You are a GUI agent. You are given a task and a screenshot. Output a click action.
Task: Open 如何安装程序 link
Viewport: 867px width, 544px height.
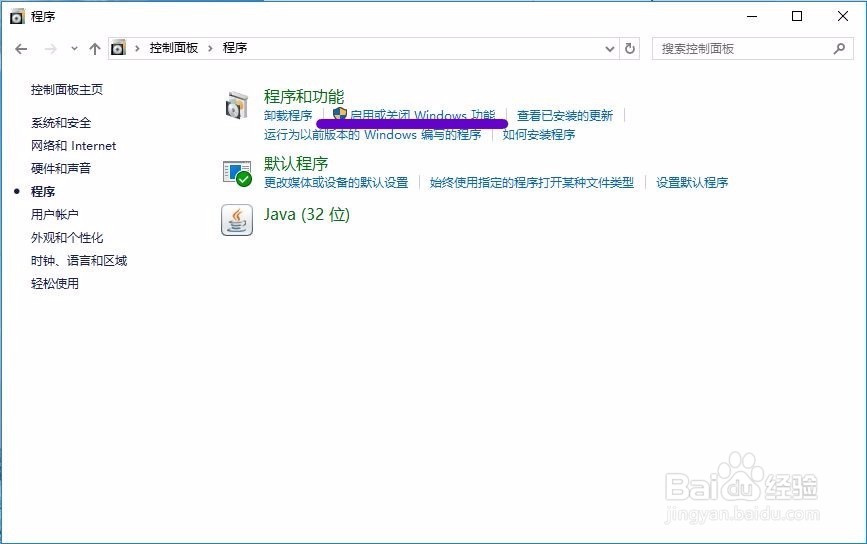(539, 134)
